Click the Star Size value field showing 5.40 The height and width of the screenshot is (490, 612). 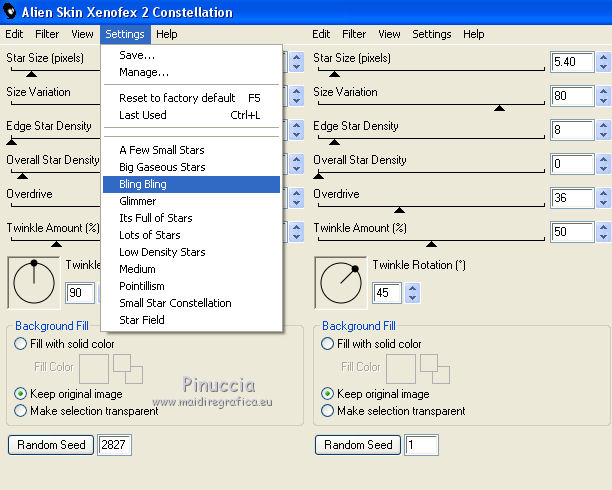coord(572,63)
